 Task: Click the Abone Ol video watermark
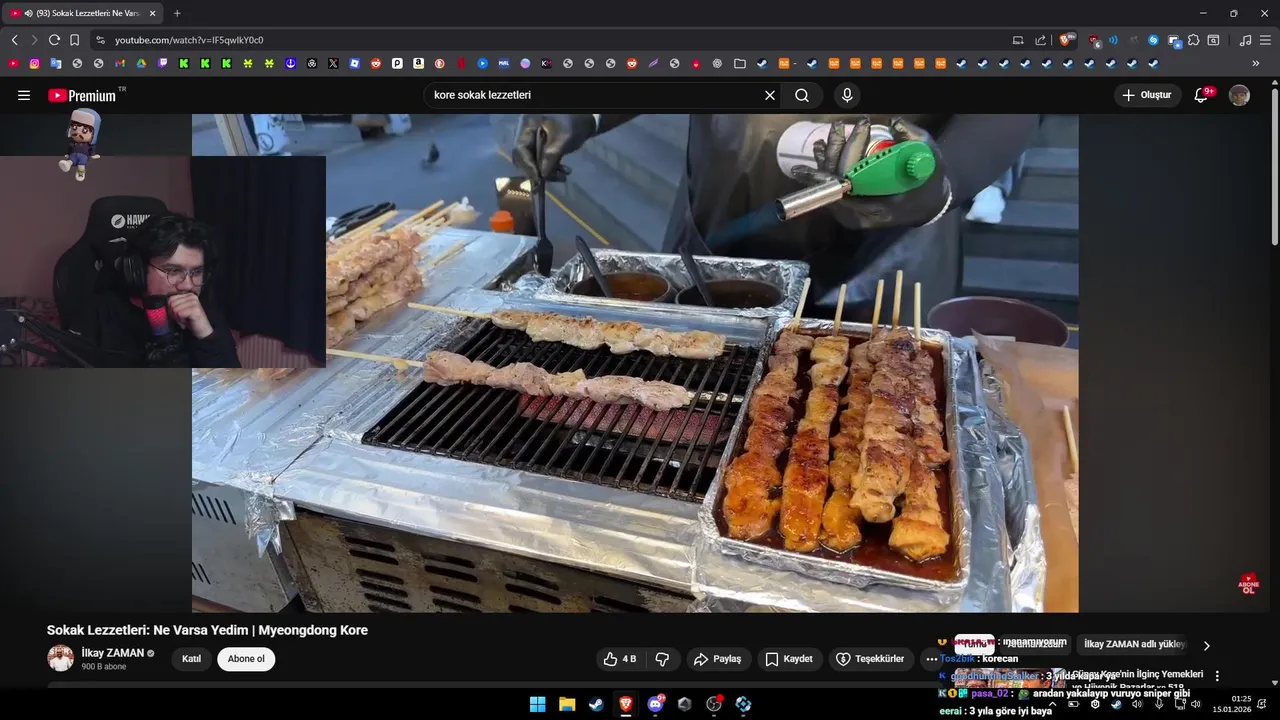tap(1248, 584)
